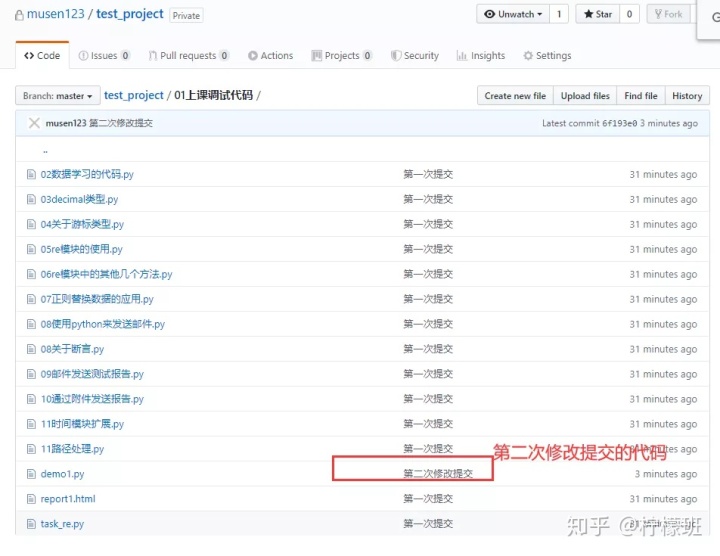Screen dimensions: 720x556
Task: Star the repository
Action: [598, 14]
